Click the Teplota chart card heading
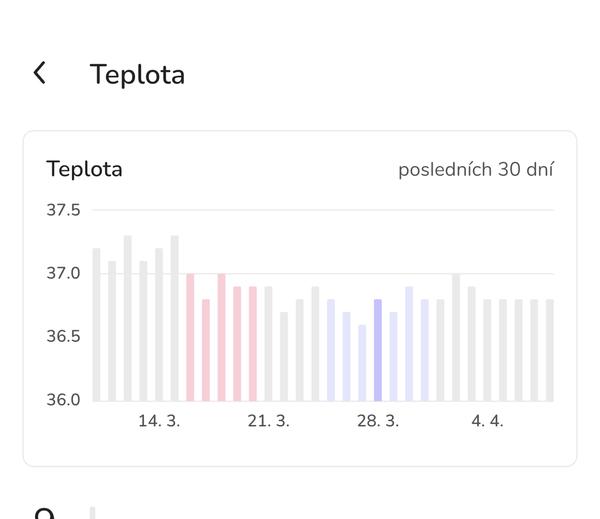This screenshot has width=600, height=519. [x=84, y=169]
